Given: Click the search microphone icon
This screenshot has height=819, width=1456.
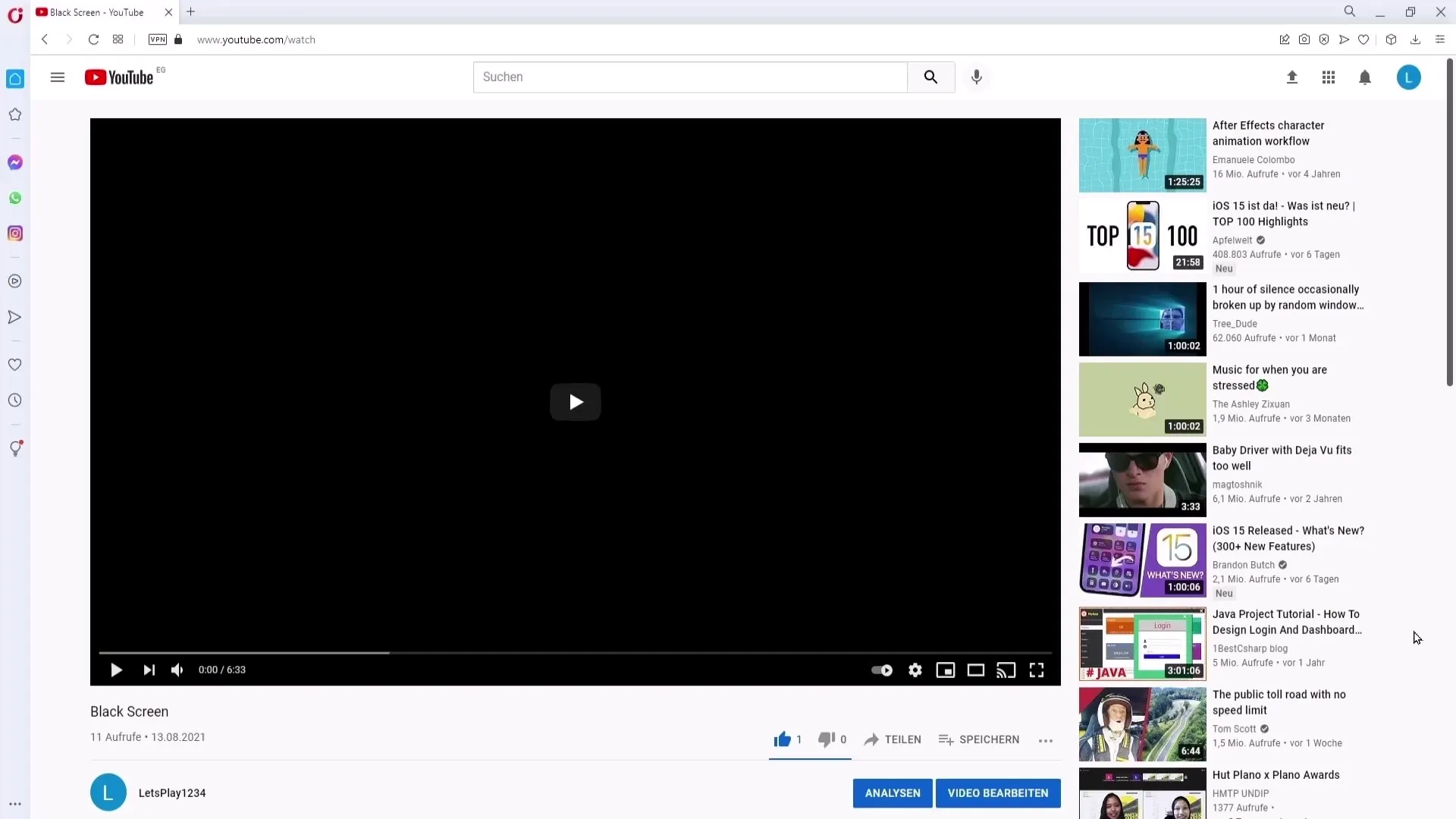Looking at the screenshot, I should pyautogui.click(x=977, y=77).
